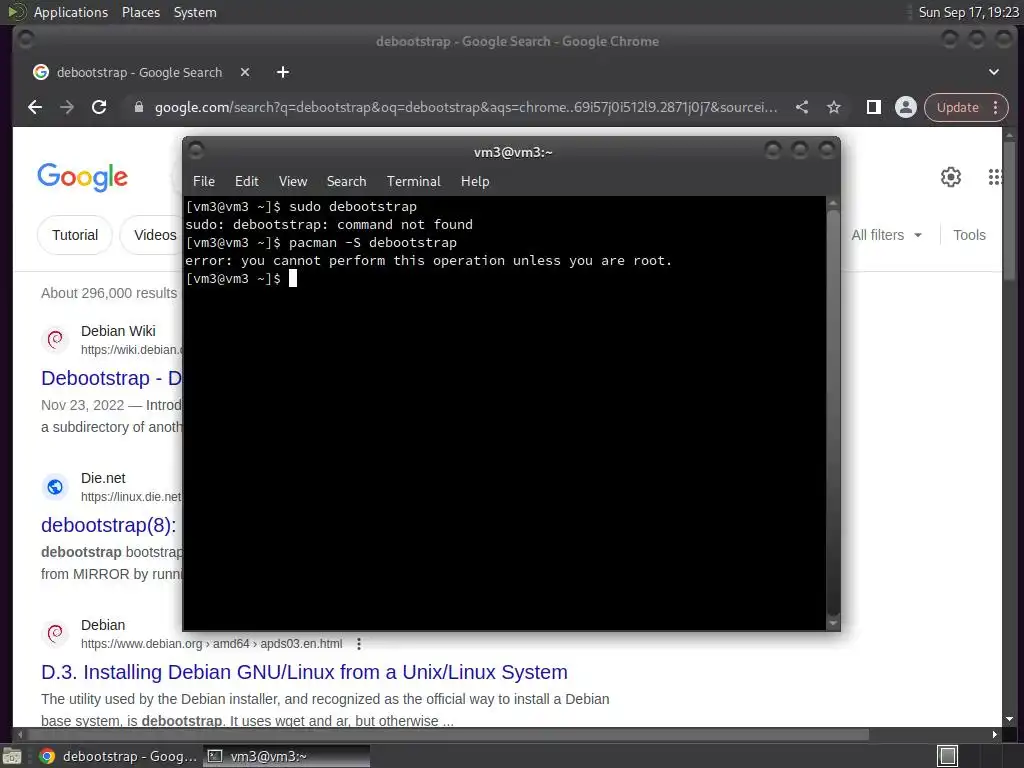Open Google quick settings gear

click(951, 177)
